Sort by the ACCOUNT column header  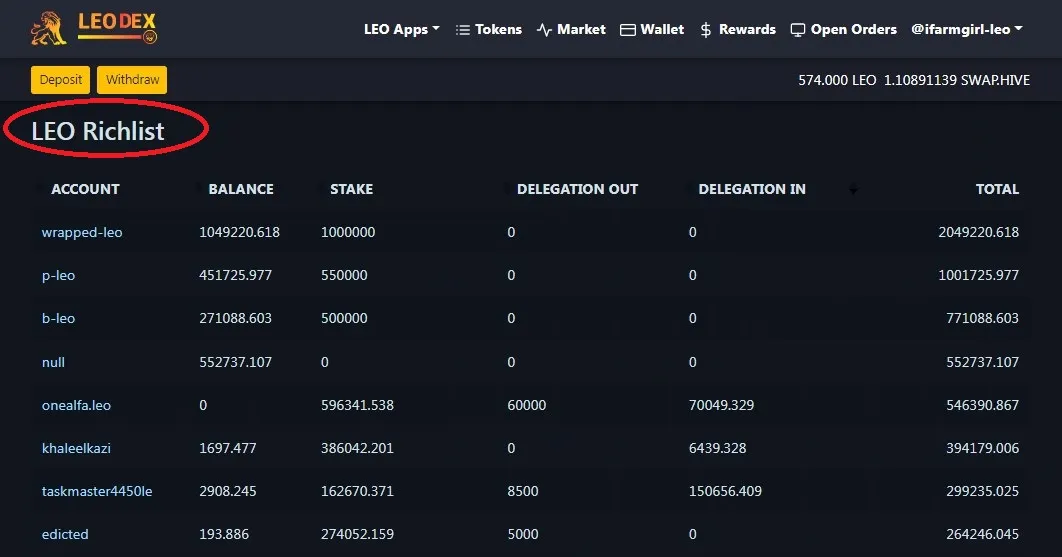pos(85,189)
